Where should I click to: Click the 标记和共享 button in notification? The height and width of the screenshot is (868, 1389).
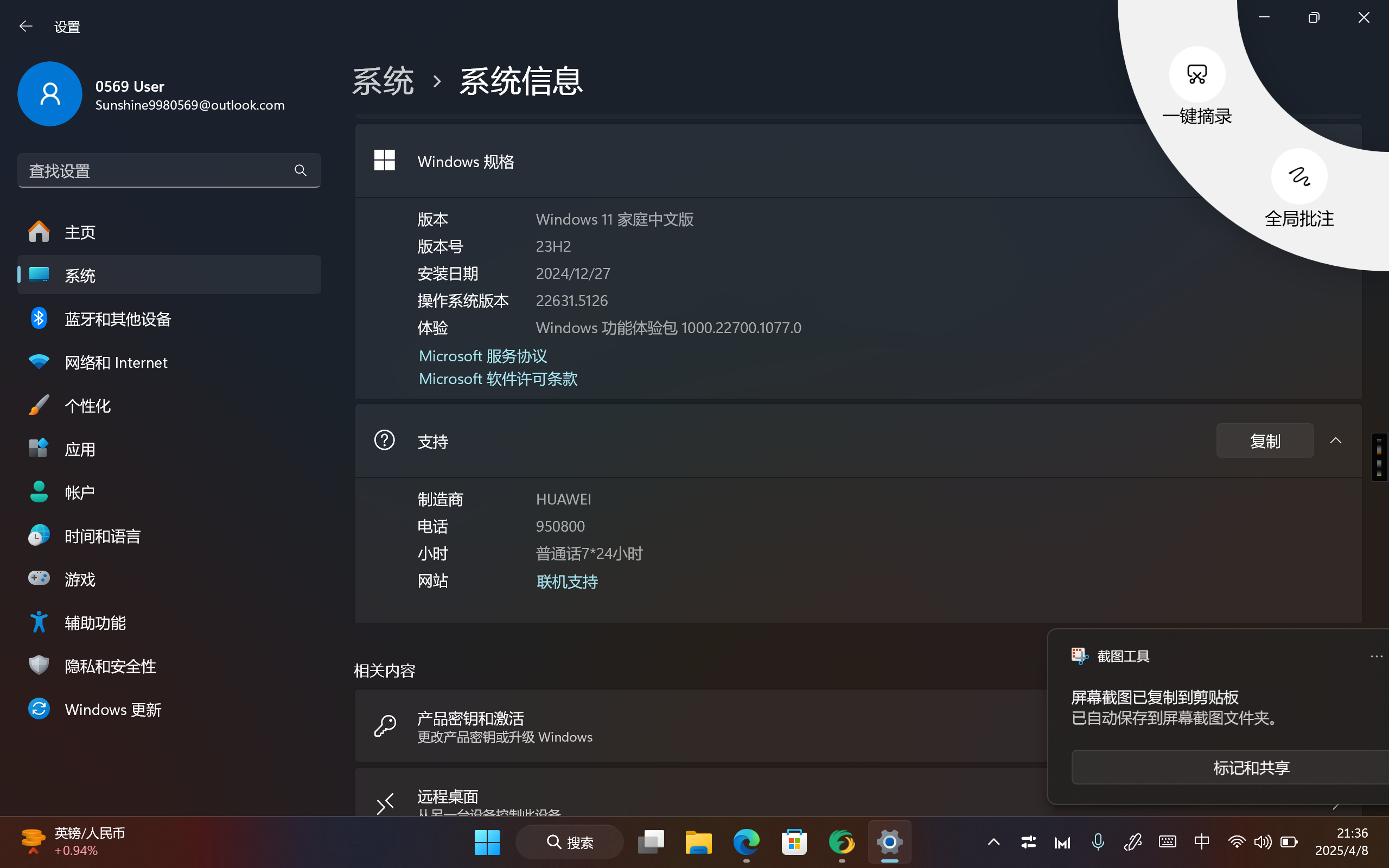tap(1251, 768)
